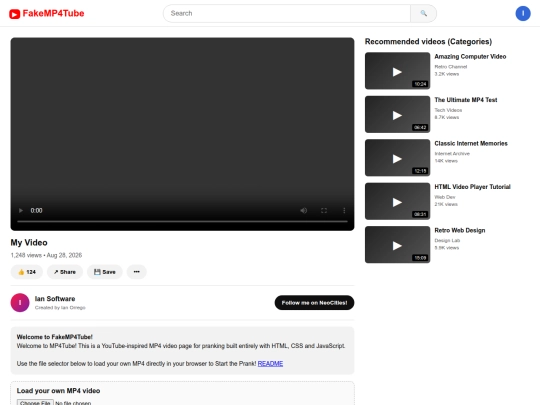Click the HTML Video Player Tutorial title
Image resolution: width=540 pixels, height=405 pixels.
[x=472, y=187]
